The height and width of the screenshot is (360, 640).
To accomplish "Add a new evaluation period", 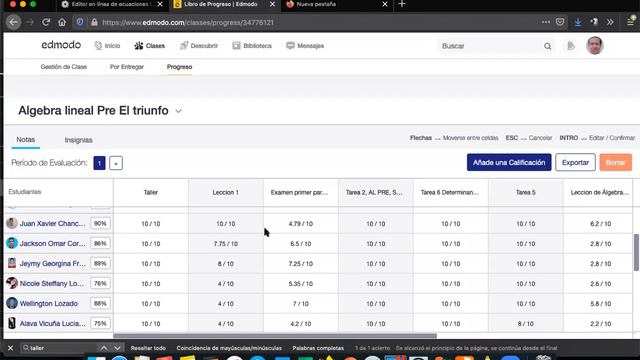I will pos(116,163).
